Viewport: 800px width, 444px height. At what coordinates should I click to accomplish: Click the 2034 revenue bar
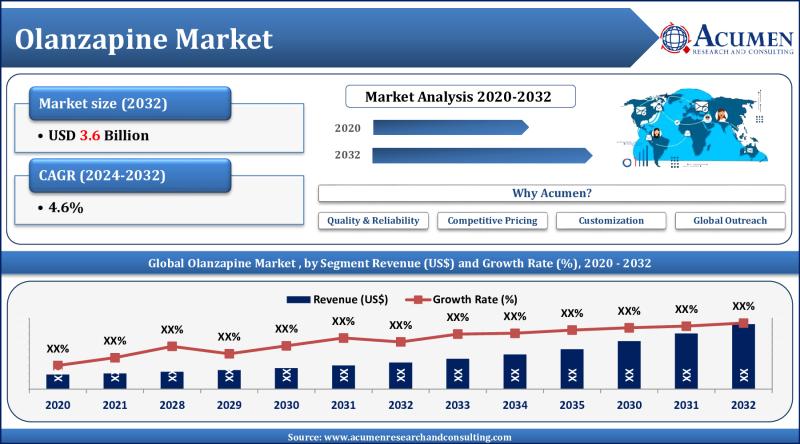pos(515,372)
